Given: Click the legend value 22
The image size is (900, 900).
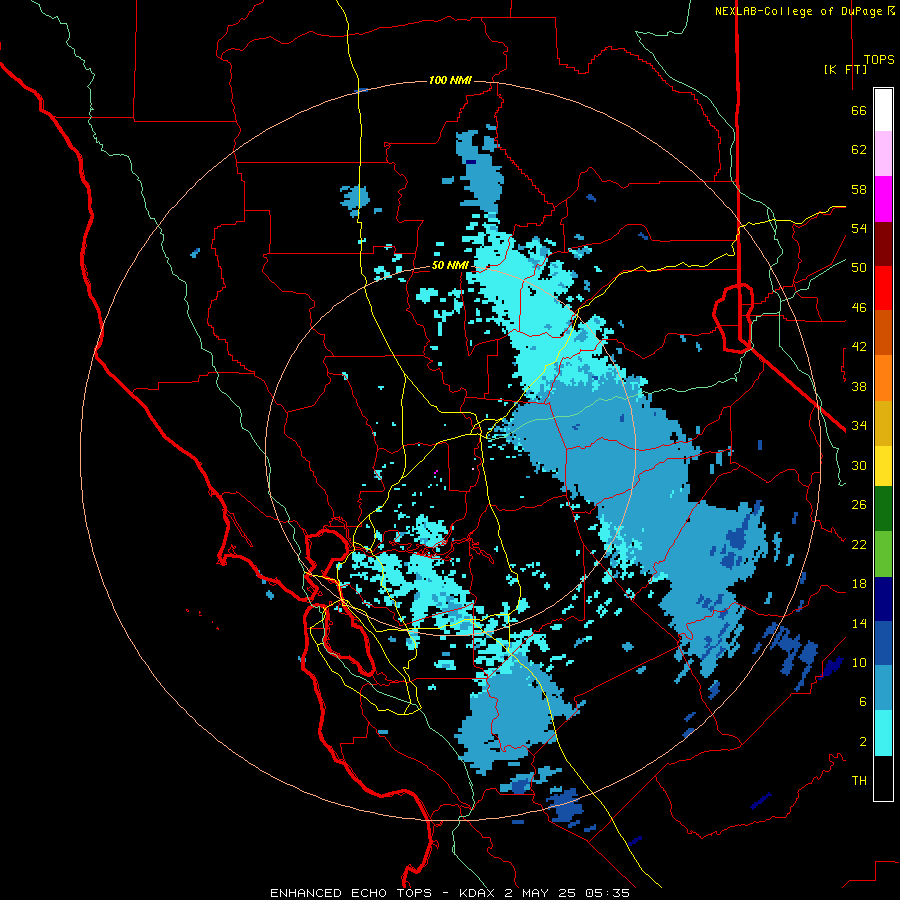Looking at the screenshot, I should [859, 544].
